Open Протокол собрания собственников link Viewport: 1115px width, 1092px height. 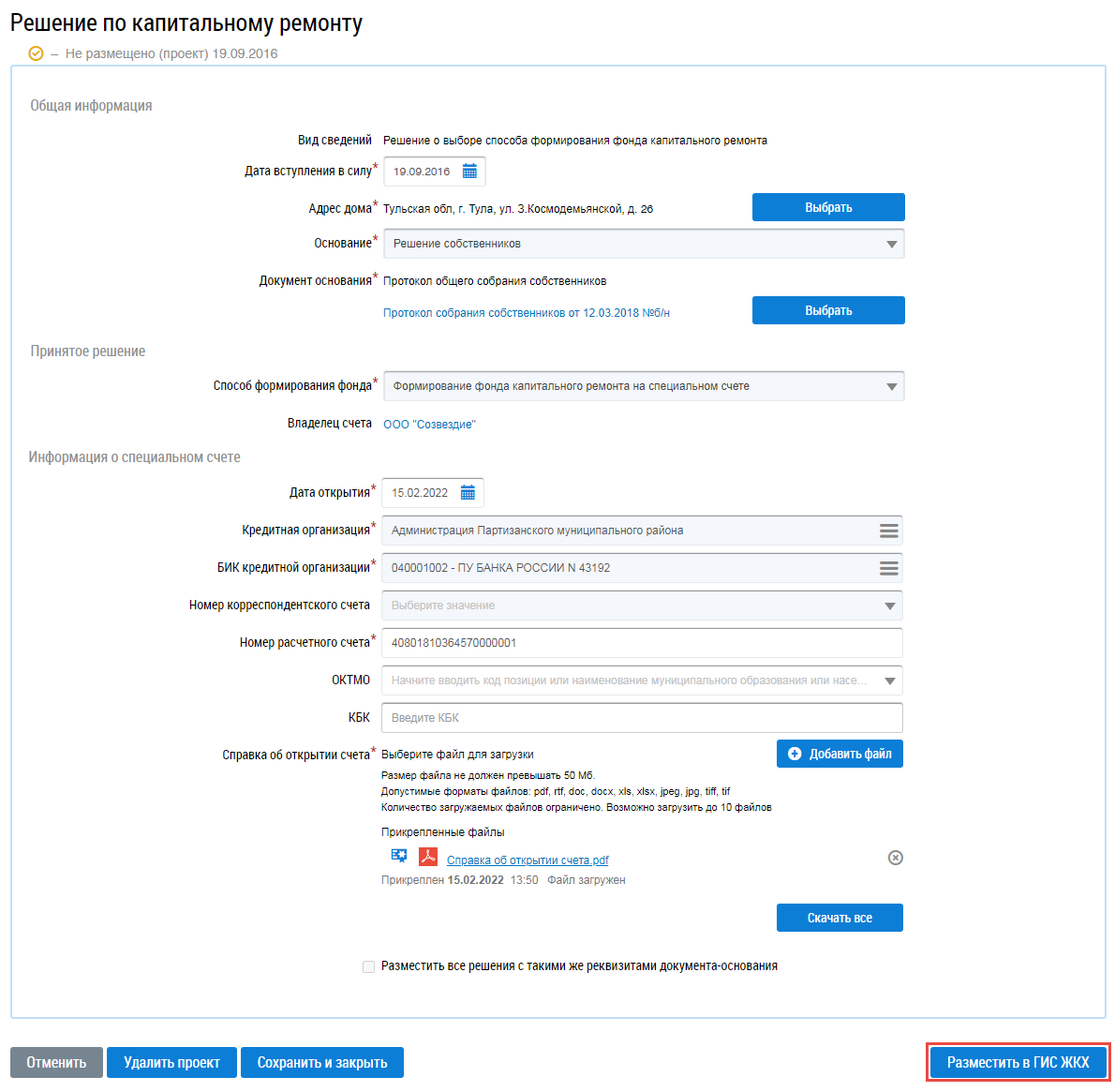click(527, 313)
